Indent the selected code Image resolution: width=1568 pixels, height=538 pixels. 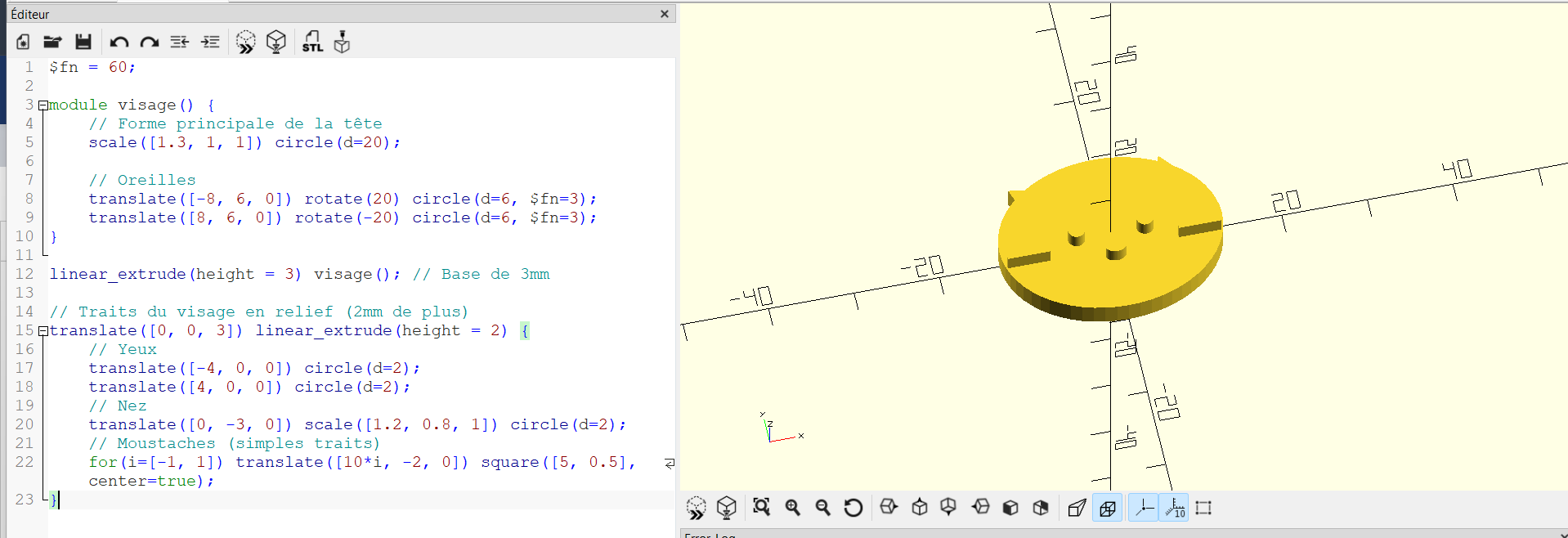210,42
